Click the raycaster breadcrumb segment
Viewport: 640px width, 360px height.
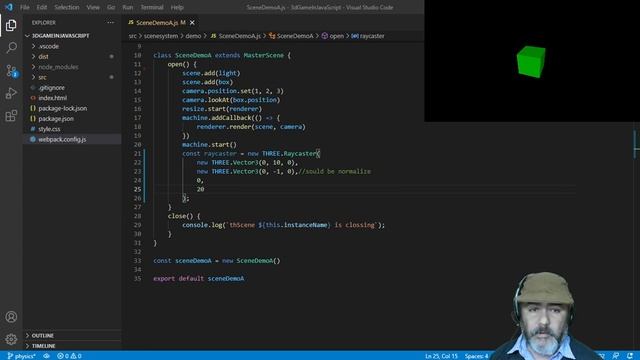tap(368, 36)
